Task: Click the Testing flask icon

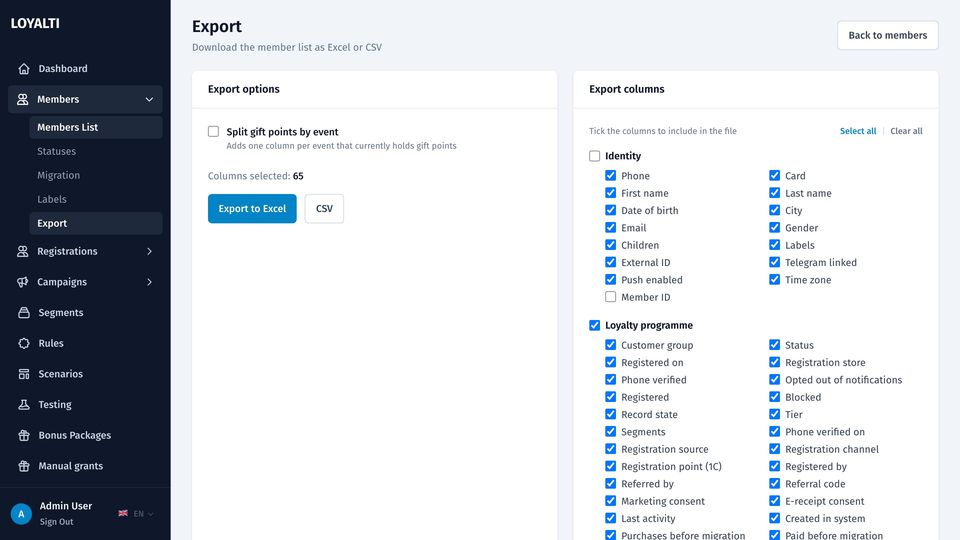Action: coord(24,404)
